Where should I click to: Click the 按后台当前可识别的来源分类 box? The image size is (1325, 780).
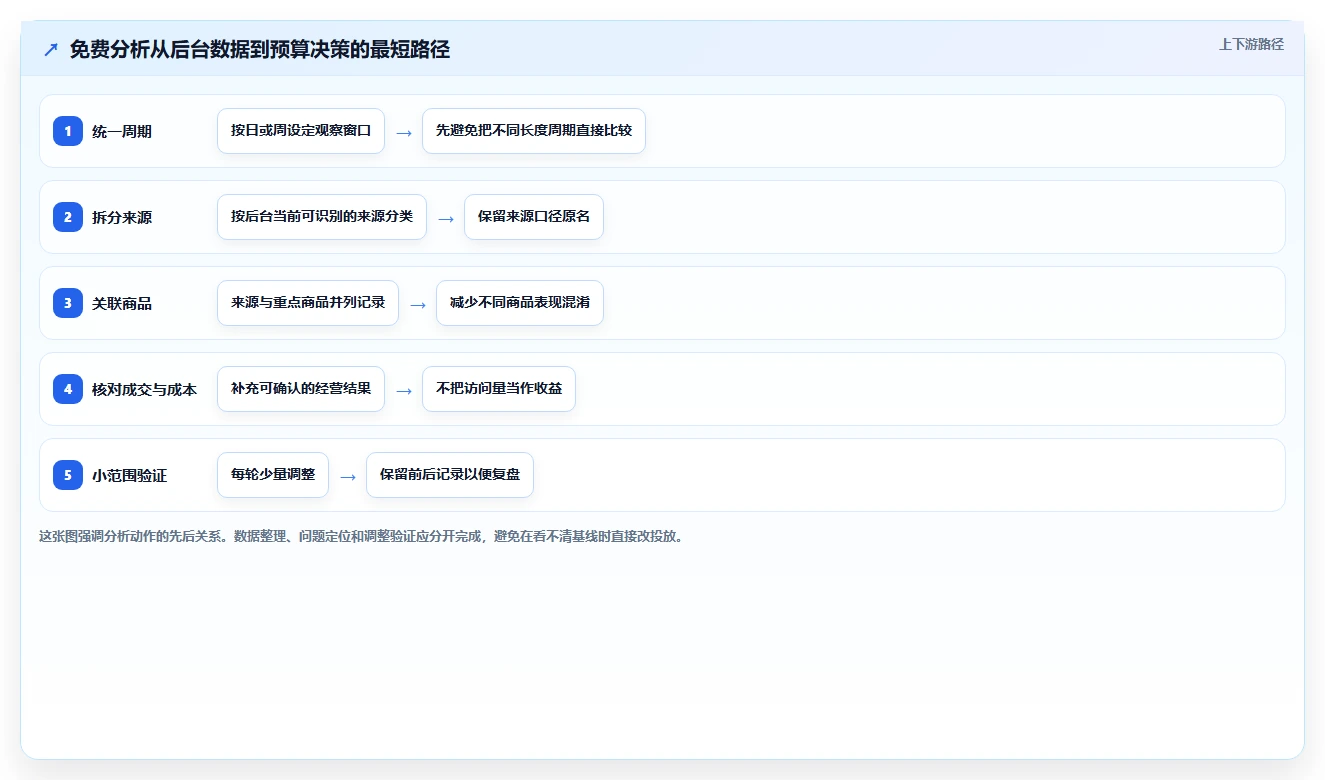coord(322,217)
